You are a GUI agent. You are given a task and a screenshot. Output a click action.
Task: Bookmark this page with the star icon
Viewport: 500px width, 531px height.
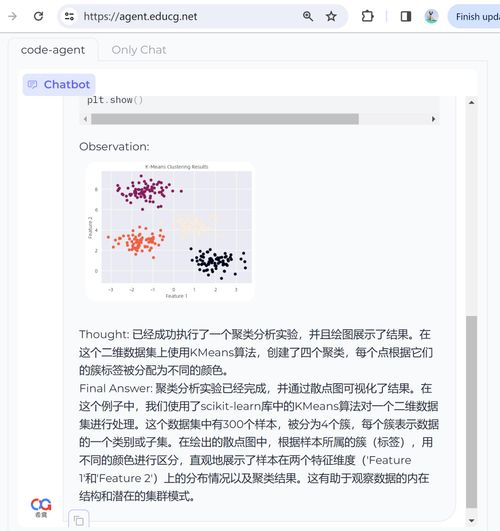[x=331, y=16]
